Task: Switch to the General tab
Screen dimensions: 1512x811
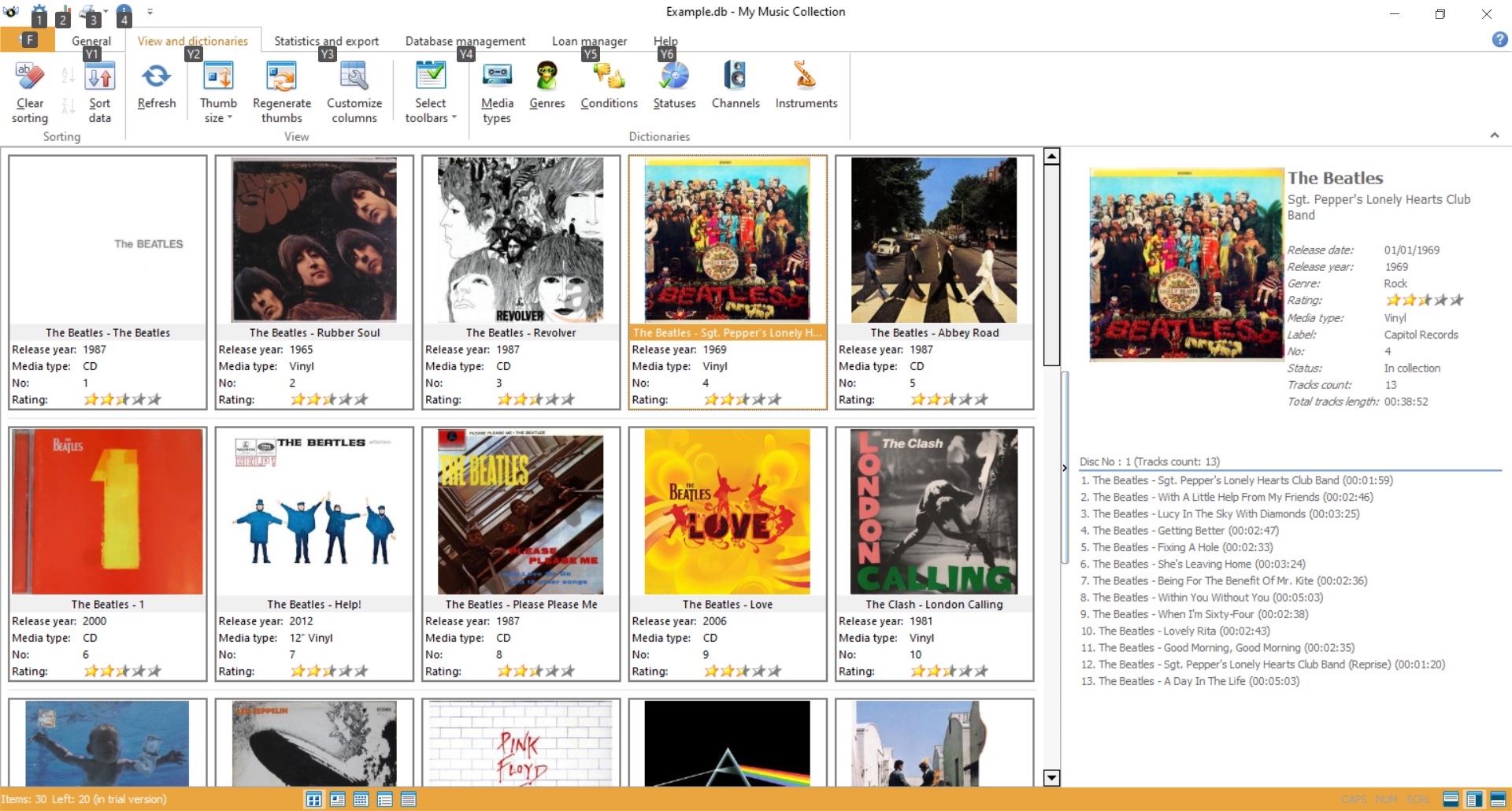Action: 91,41
